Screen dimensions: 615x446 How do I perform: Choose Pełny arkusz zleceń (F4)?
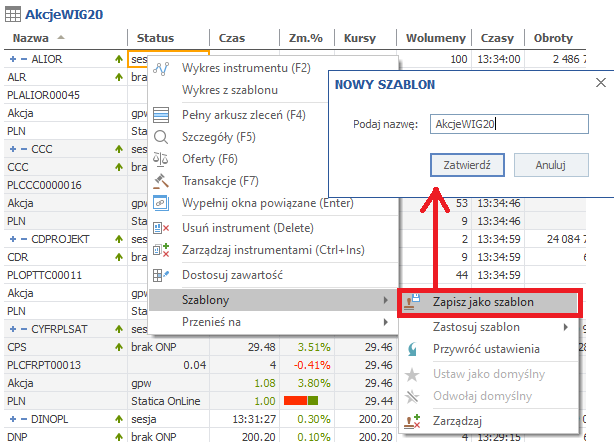click(x=244, y=115)
